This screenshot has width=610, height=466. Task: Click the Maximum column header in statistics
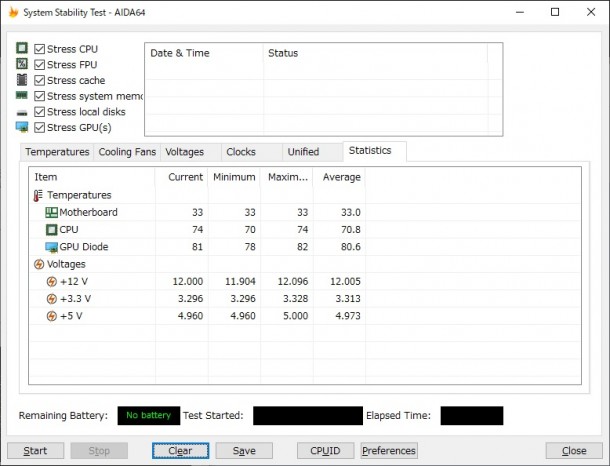287,177
